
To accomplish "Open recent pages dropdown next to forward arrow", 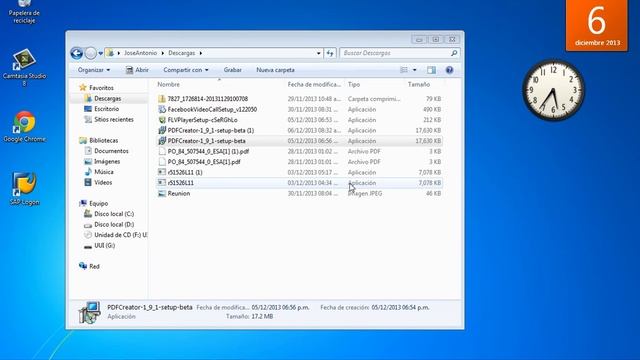I will pos(100,53).
